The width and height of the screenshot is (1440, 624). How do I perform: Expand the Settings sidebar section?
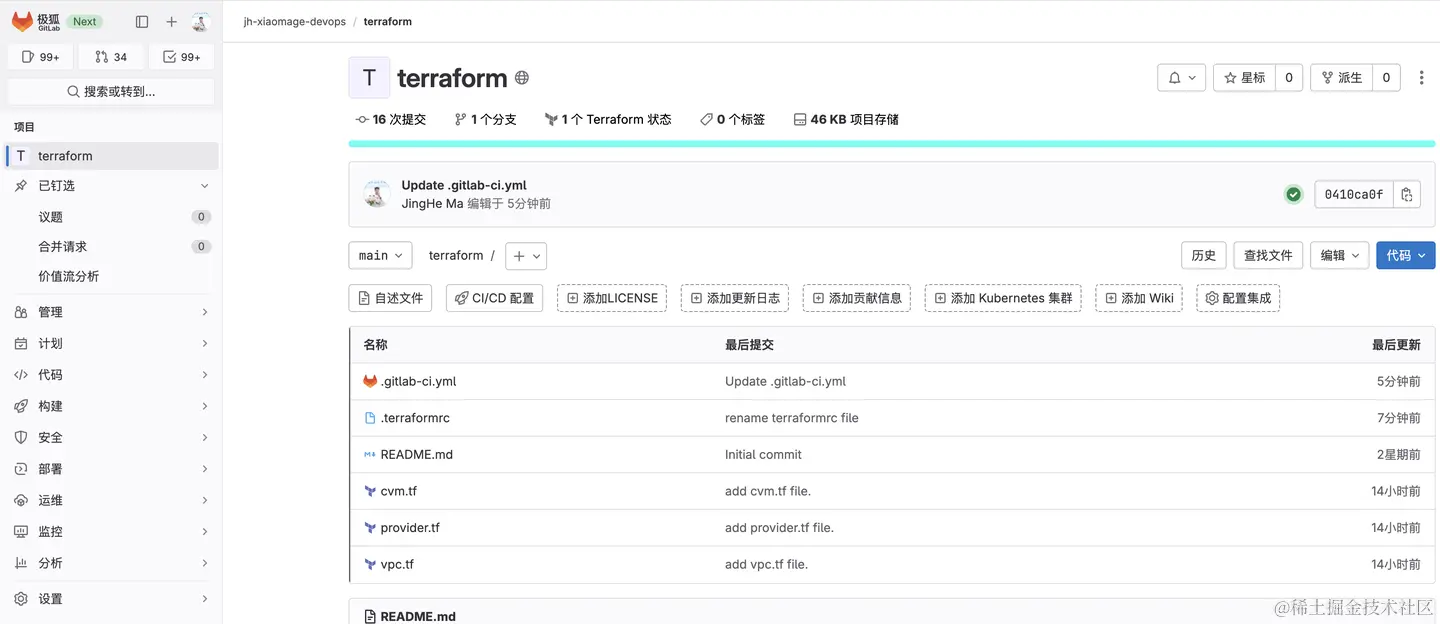tap(111, 599)
